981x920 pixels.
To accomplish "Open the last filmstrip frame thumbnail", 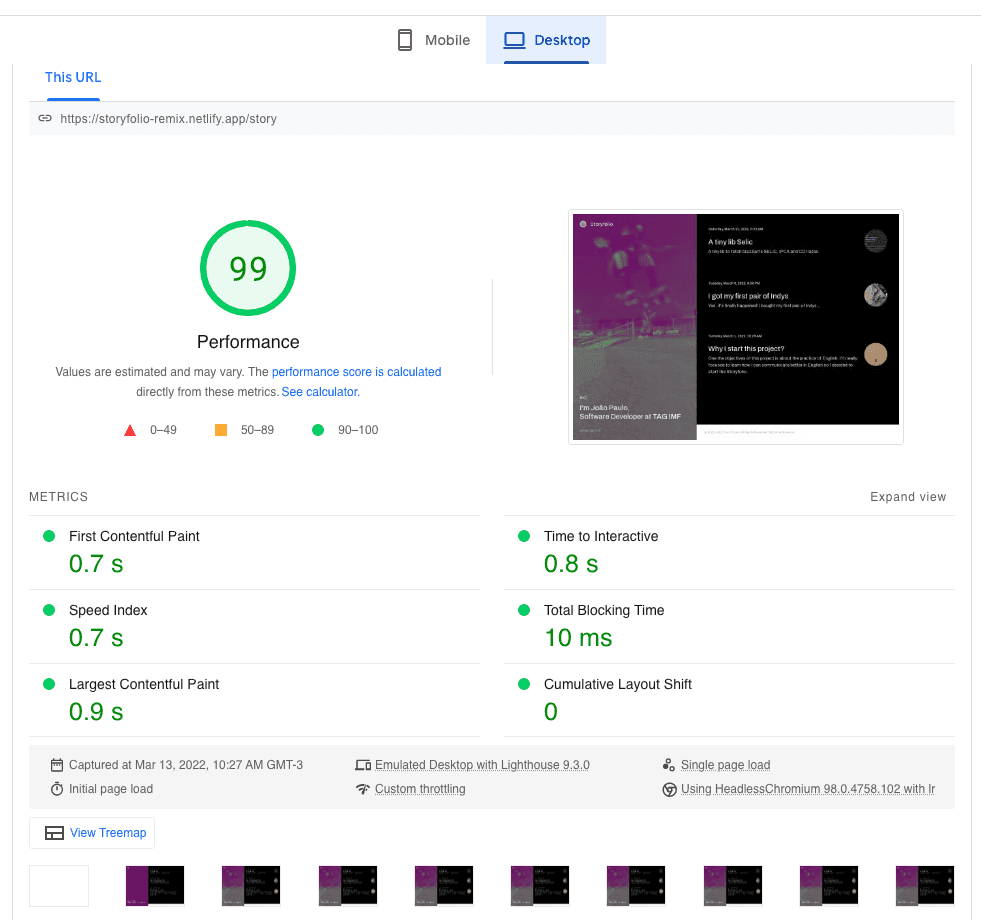I will tap(925, 886).
